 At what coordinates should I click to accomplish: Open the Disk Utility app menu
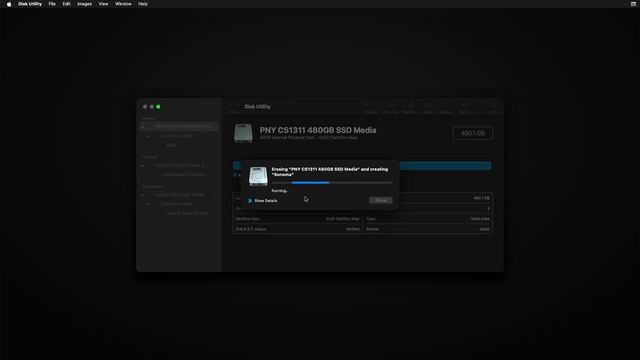tap(30, 4)
